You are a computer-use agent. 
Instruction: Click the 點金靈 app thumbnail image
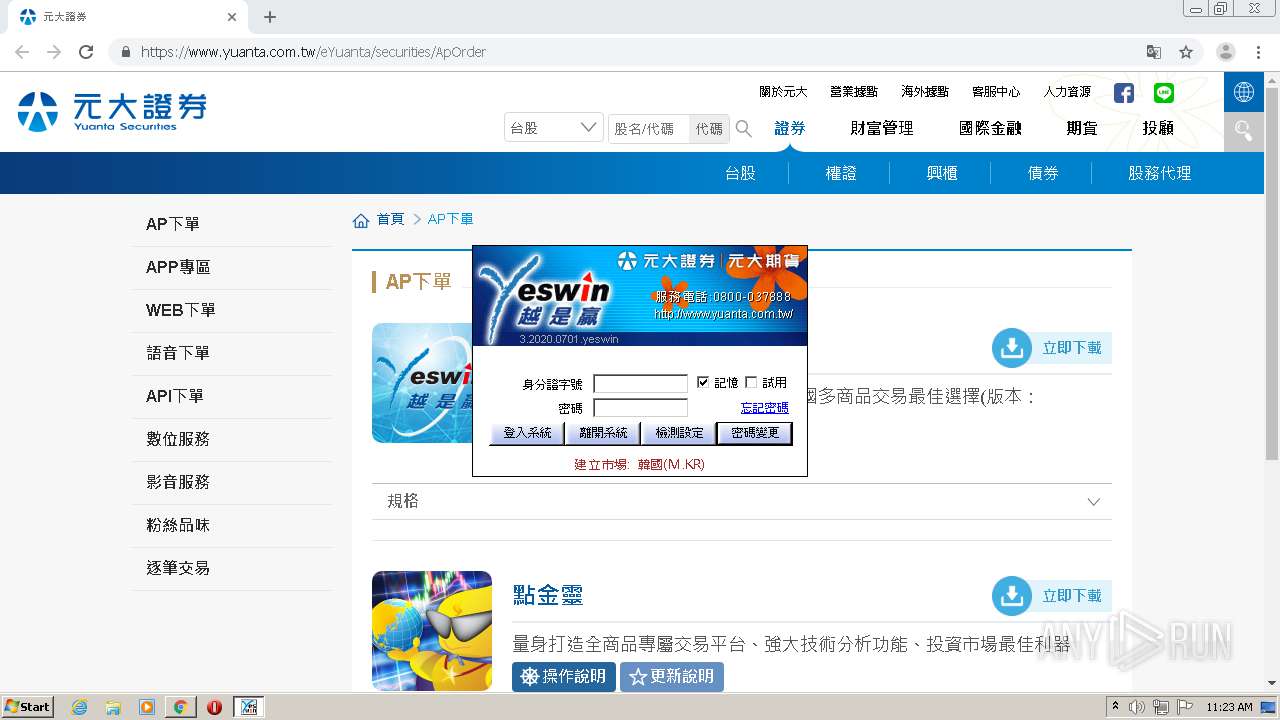click(x=432, y=631)
